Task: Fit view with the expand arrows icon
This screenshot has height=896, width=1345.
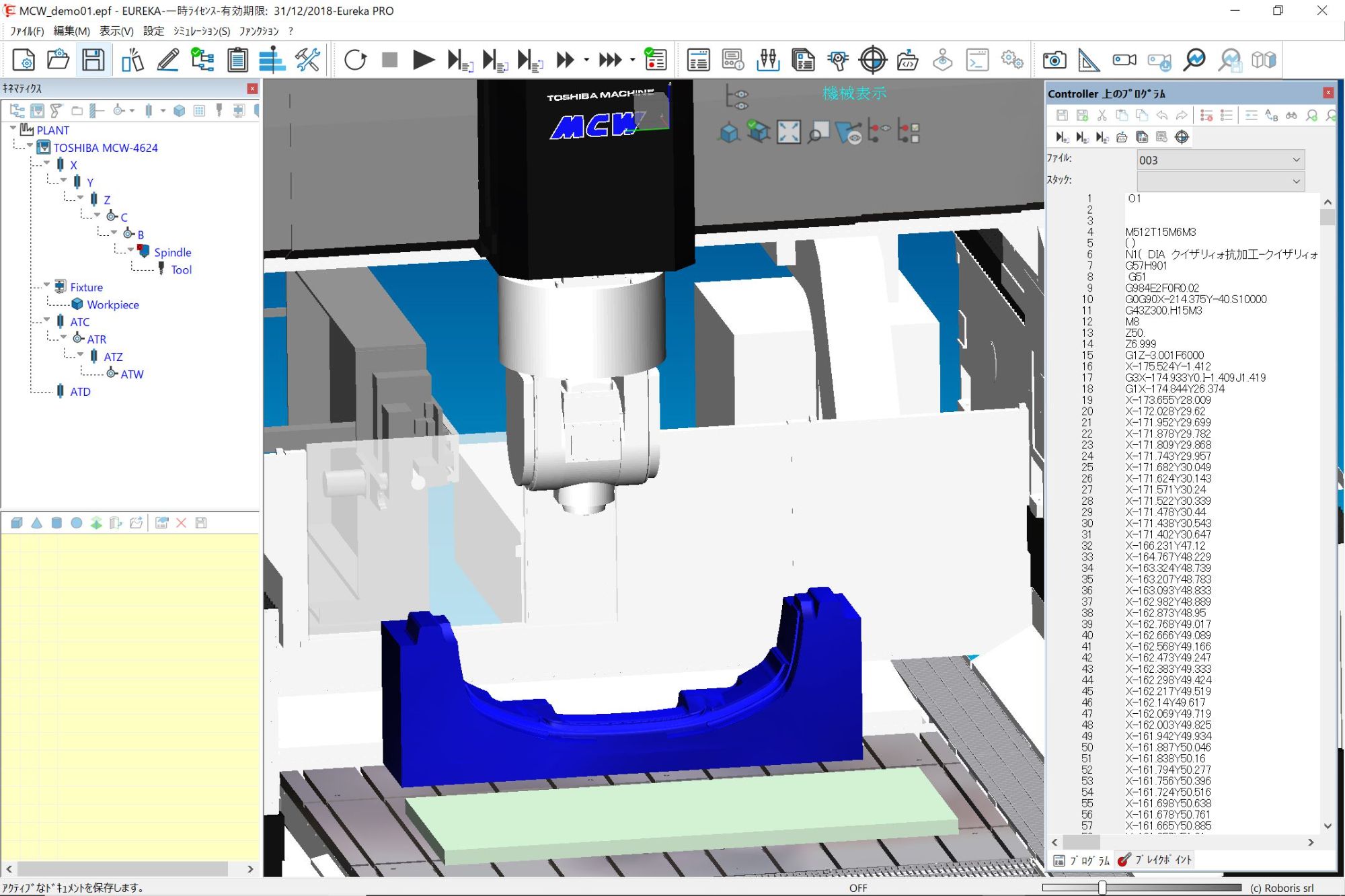Action: [789, 132]
